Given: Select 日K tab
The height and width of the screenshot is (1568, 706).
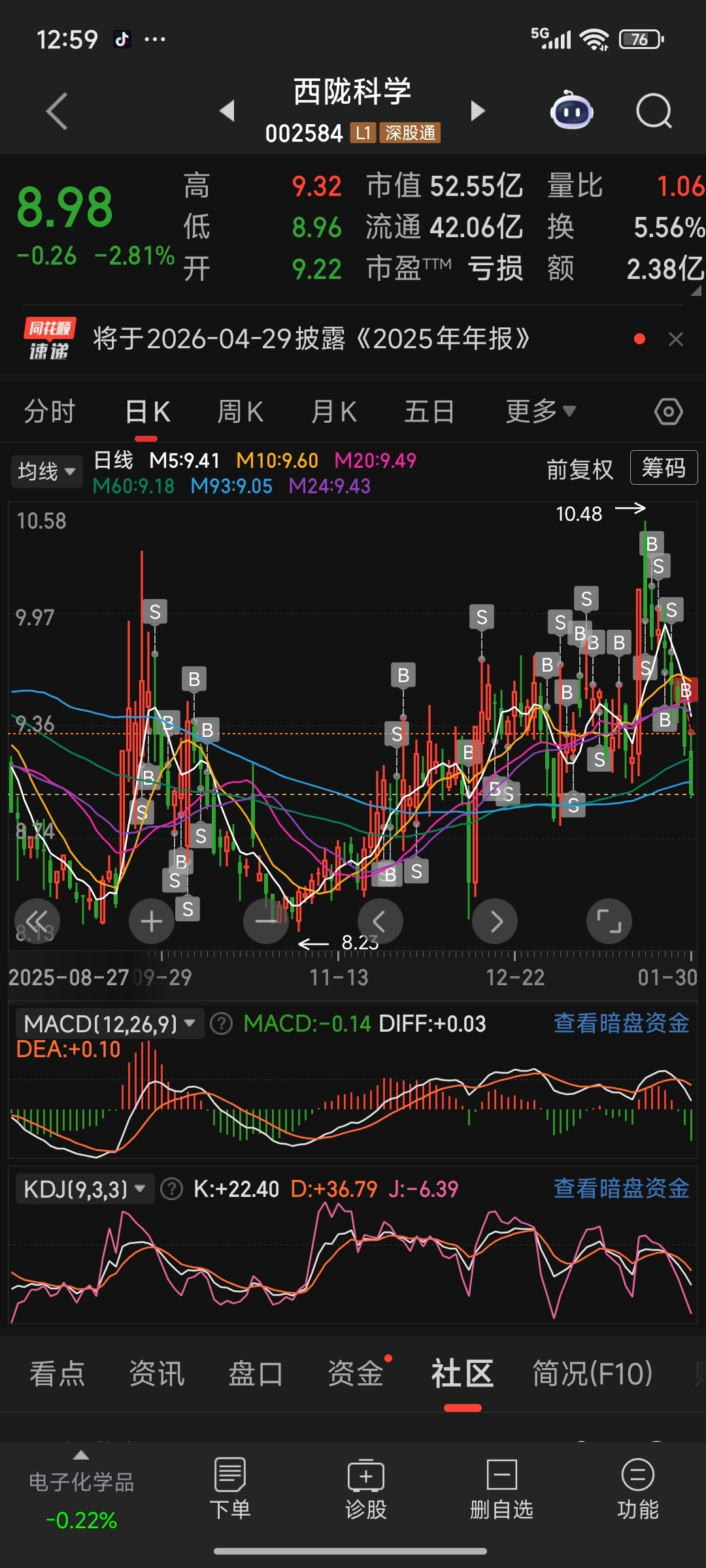Looking at the screenshot, I should click(147, 413).
